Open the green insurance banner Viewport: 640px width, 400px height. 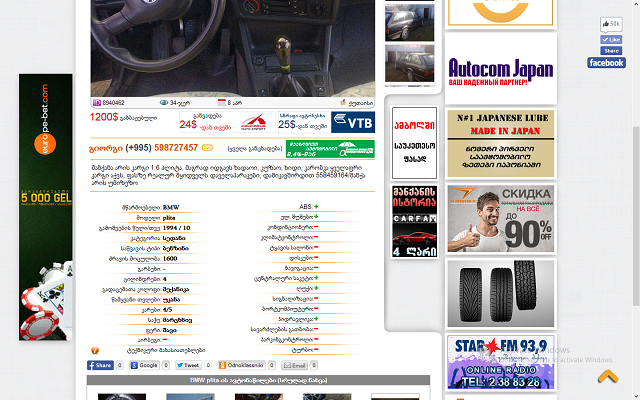coord(330,149)
